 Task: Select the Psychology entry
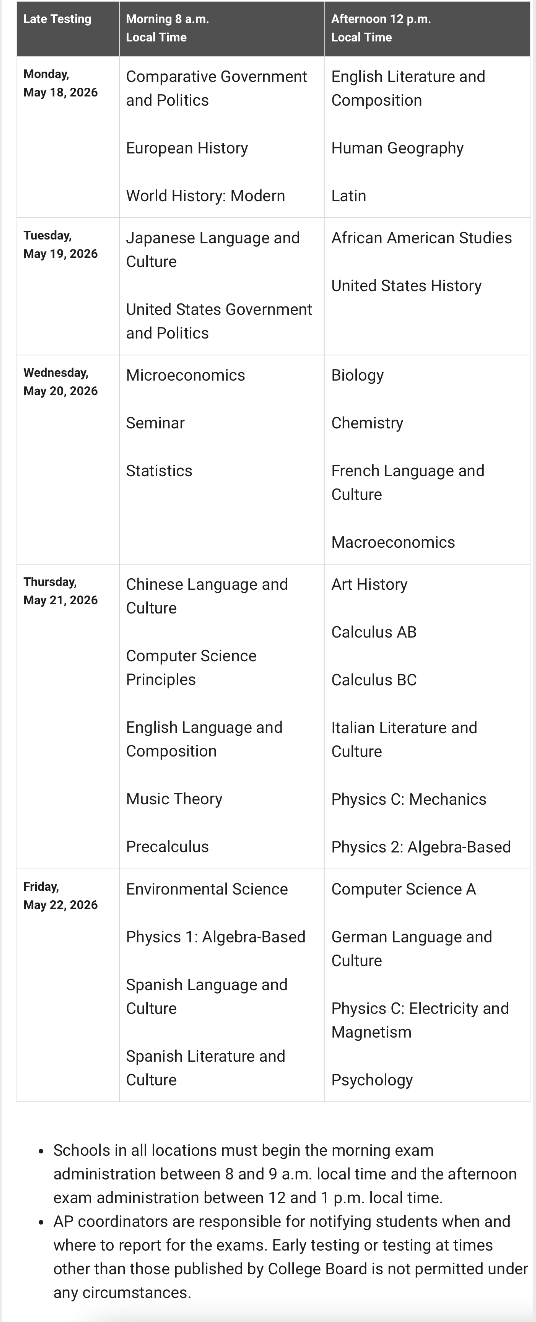(x=372, y=1080)
